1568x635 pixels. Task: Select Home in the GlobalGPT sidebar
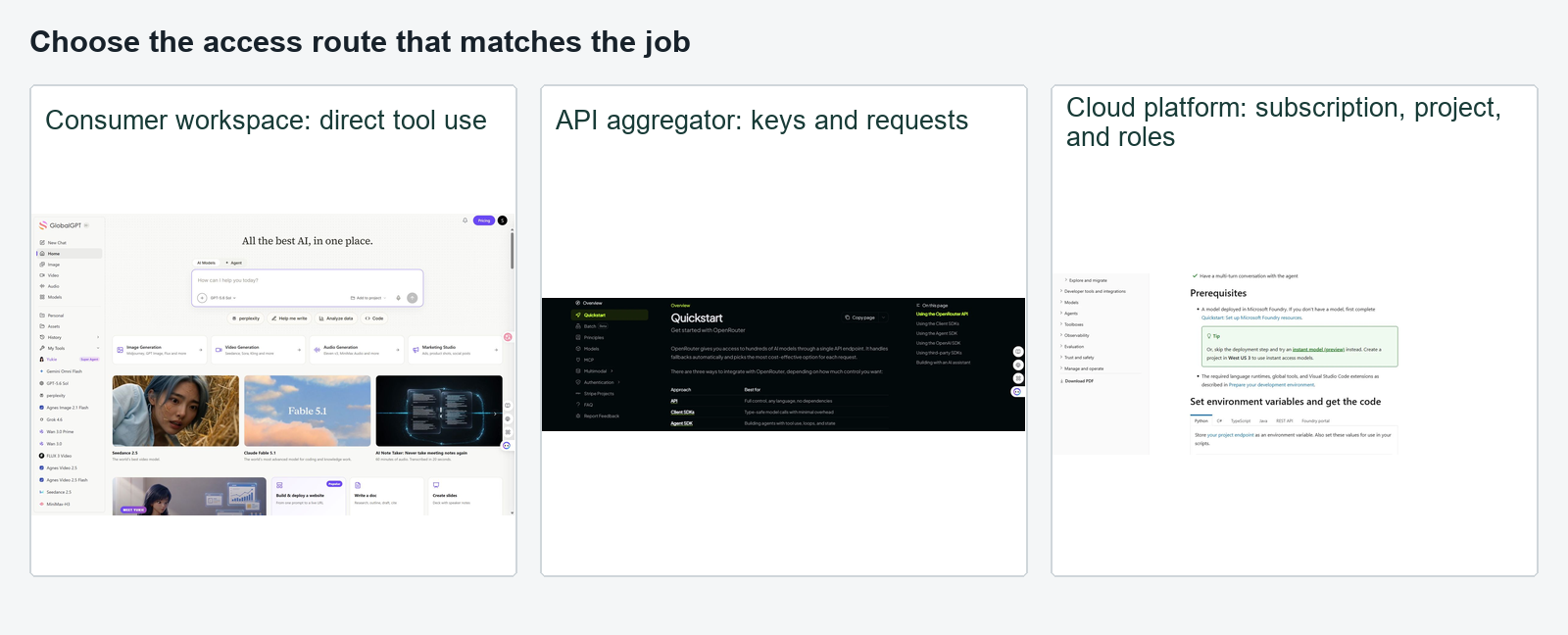click(69, 254)
